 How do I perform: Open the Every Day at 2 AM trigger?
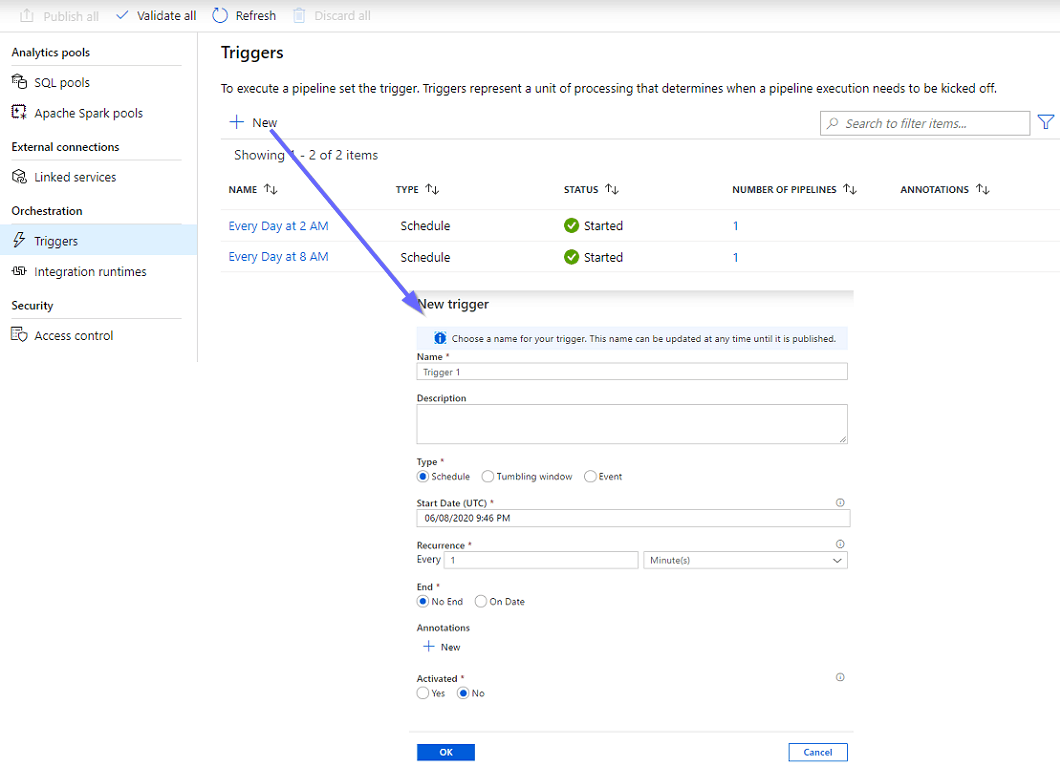pos(278,225)
